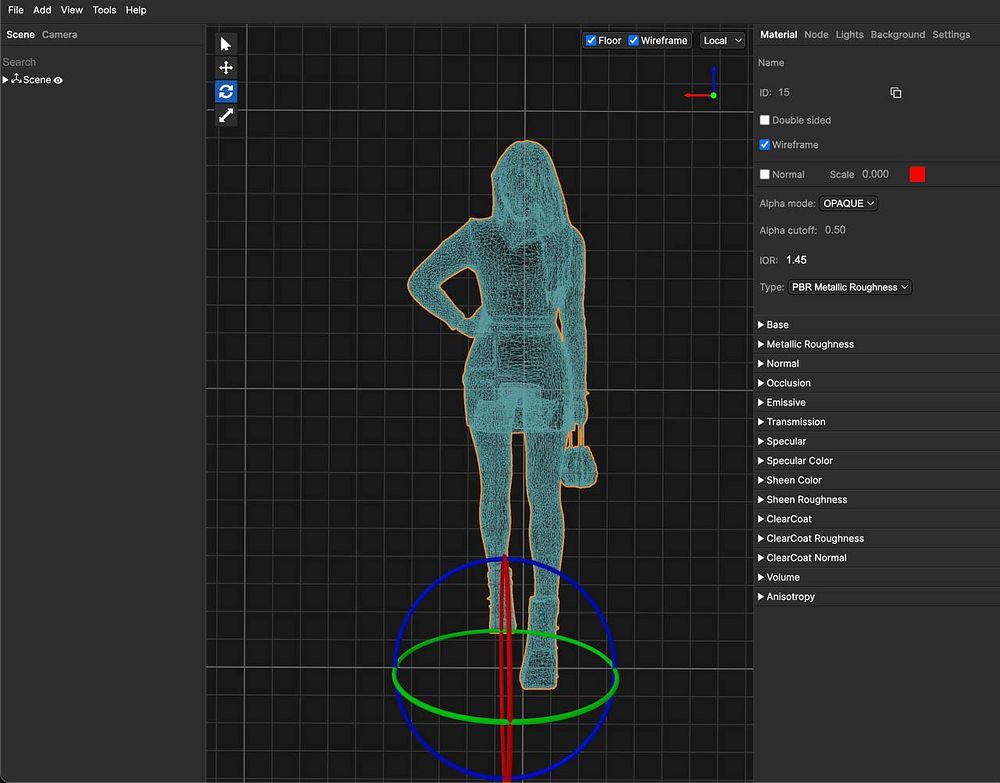Viewport: 1000px width, 783px height.
Task: Enable the Normal checkbox
Action: [765, 174]
